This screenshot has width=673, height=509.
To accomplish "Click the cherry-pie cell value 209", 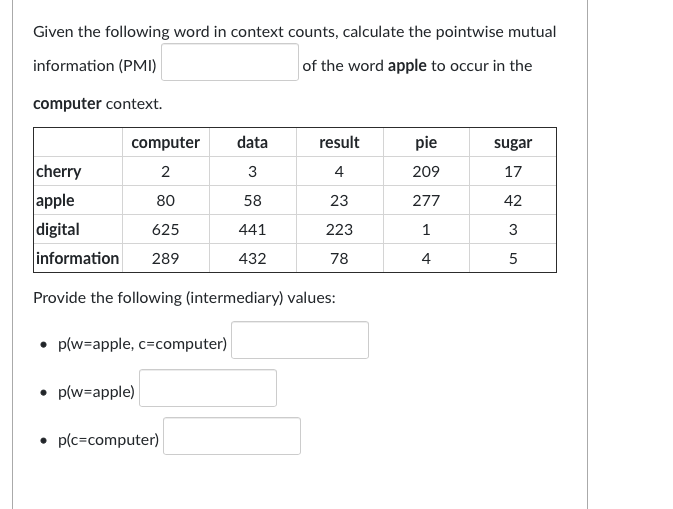I will pyautogui.click(x=426, y=172).
